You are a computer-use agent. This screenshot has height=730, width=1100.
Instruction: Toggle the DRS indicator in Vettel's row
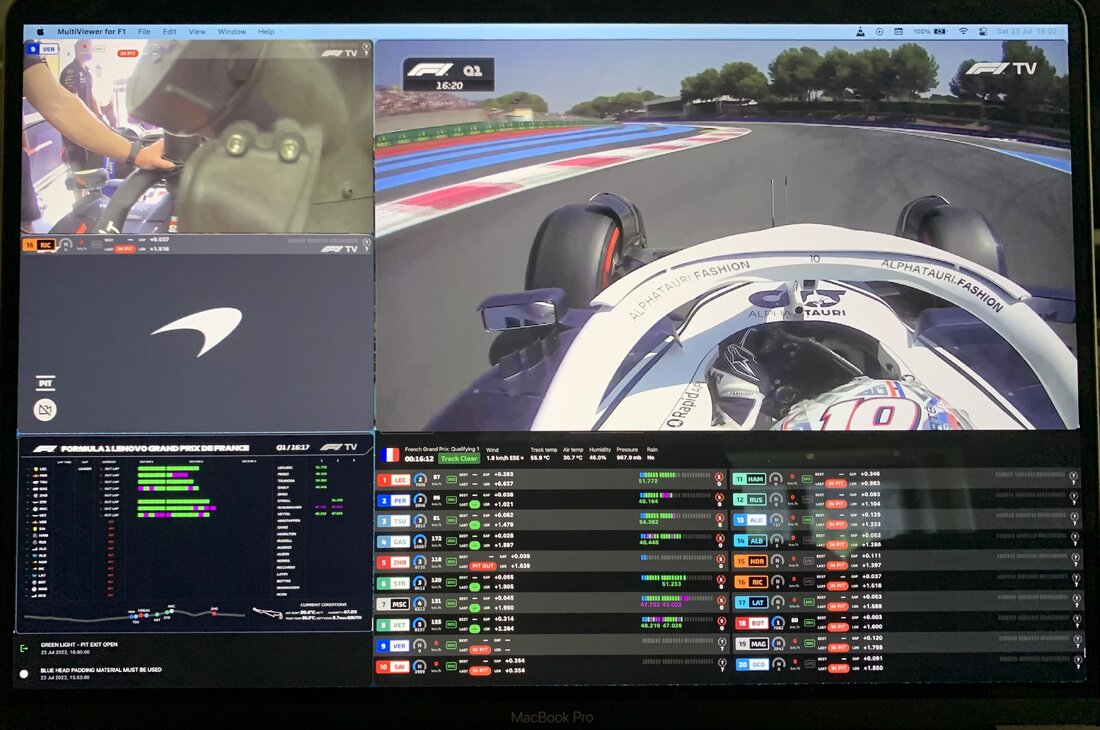pos(451,624)
